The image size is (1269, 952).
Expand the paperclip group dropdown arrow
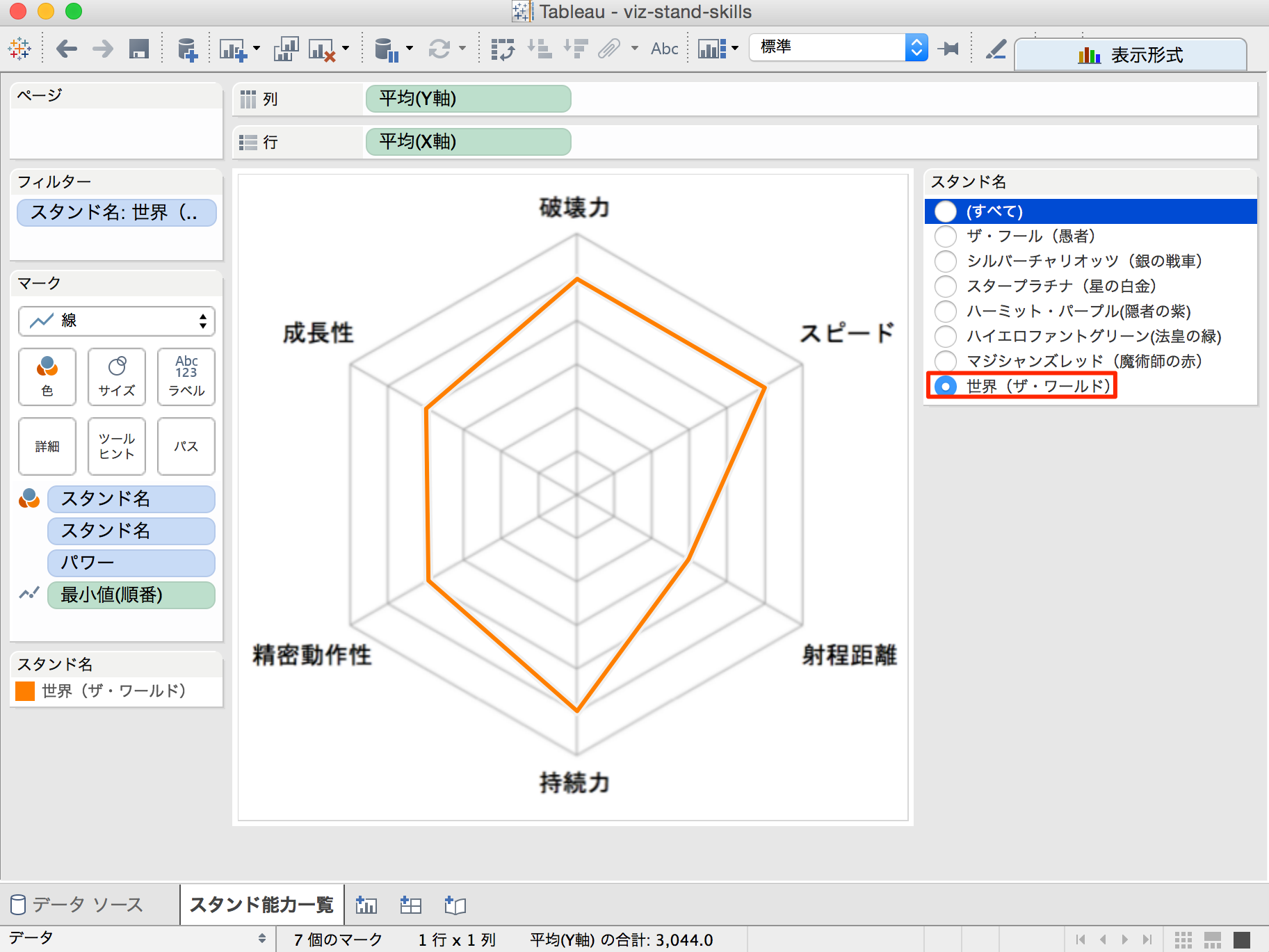[x=634, y=49]
